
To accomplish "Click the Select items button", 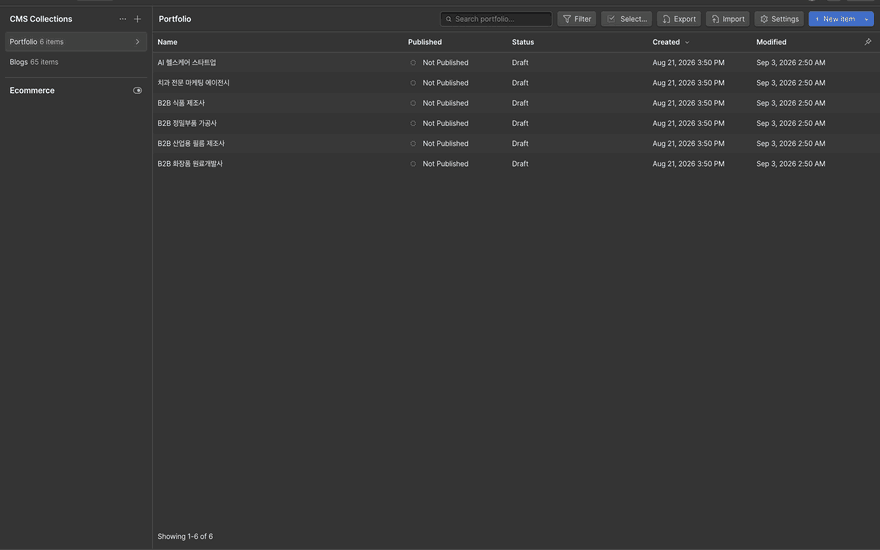I will pos(626,19).
